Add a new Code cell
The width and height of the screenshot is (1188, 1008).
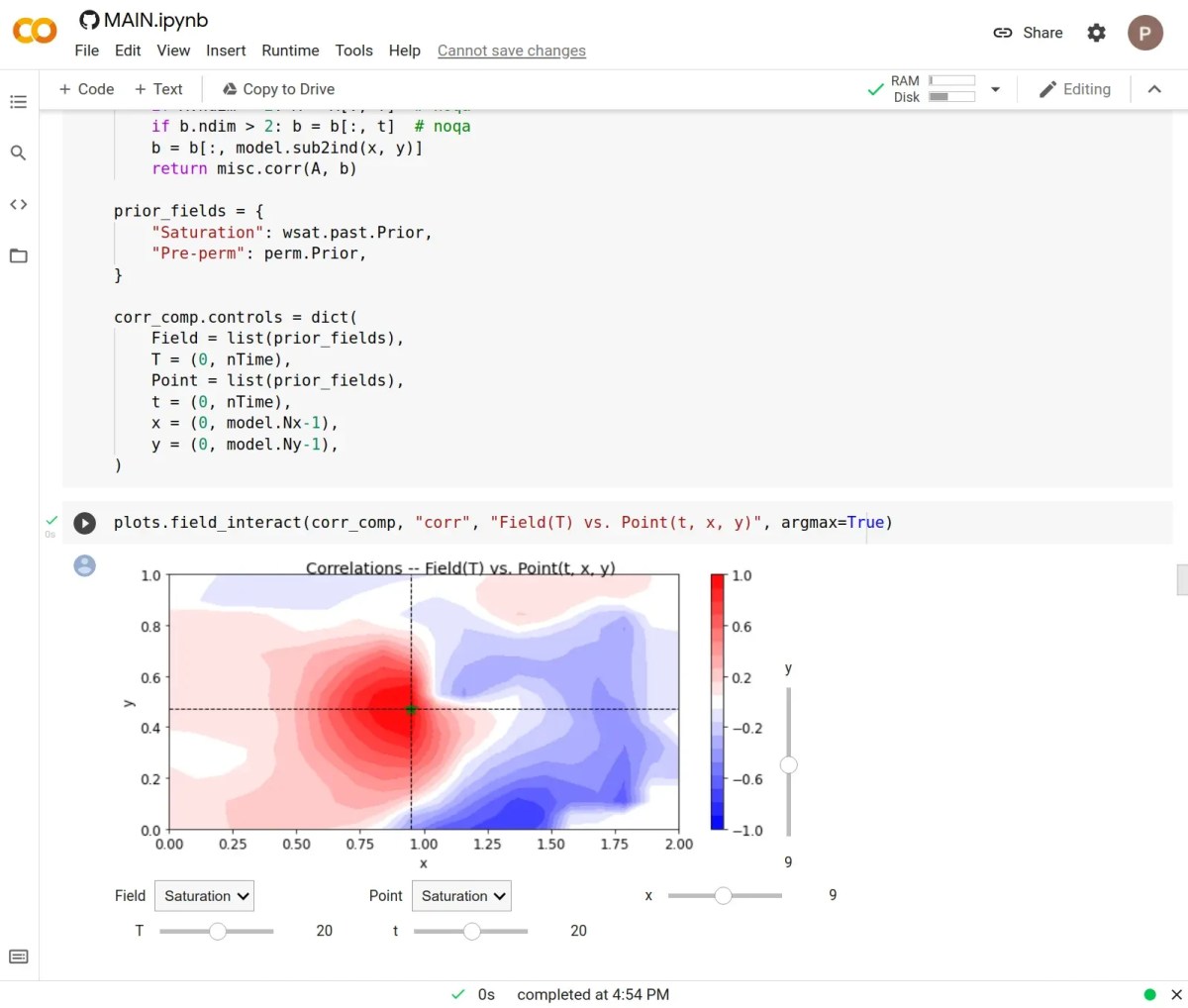(86, 89)
